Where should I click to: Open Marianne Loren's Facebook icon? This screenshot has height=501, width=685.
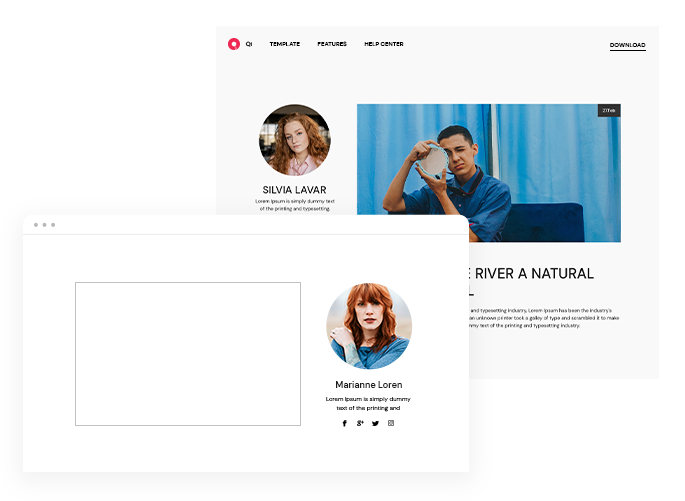click(344, 423)
